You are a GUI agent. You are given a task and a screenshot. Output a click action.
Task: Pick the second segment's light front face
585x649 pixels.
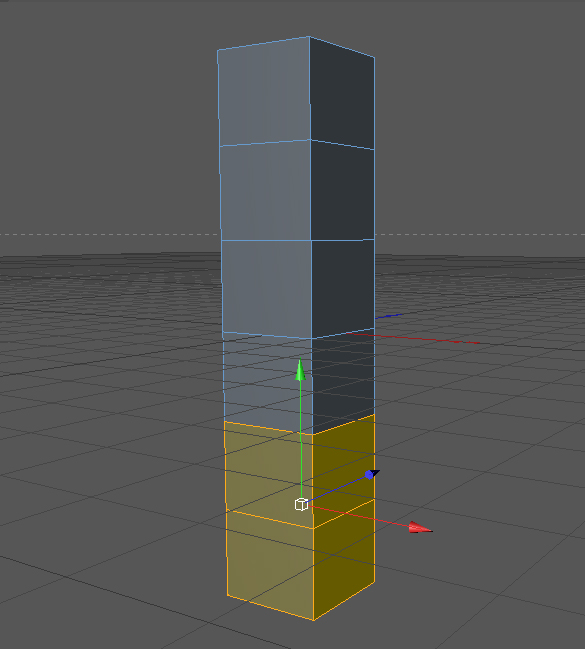[265, 190]
